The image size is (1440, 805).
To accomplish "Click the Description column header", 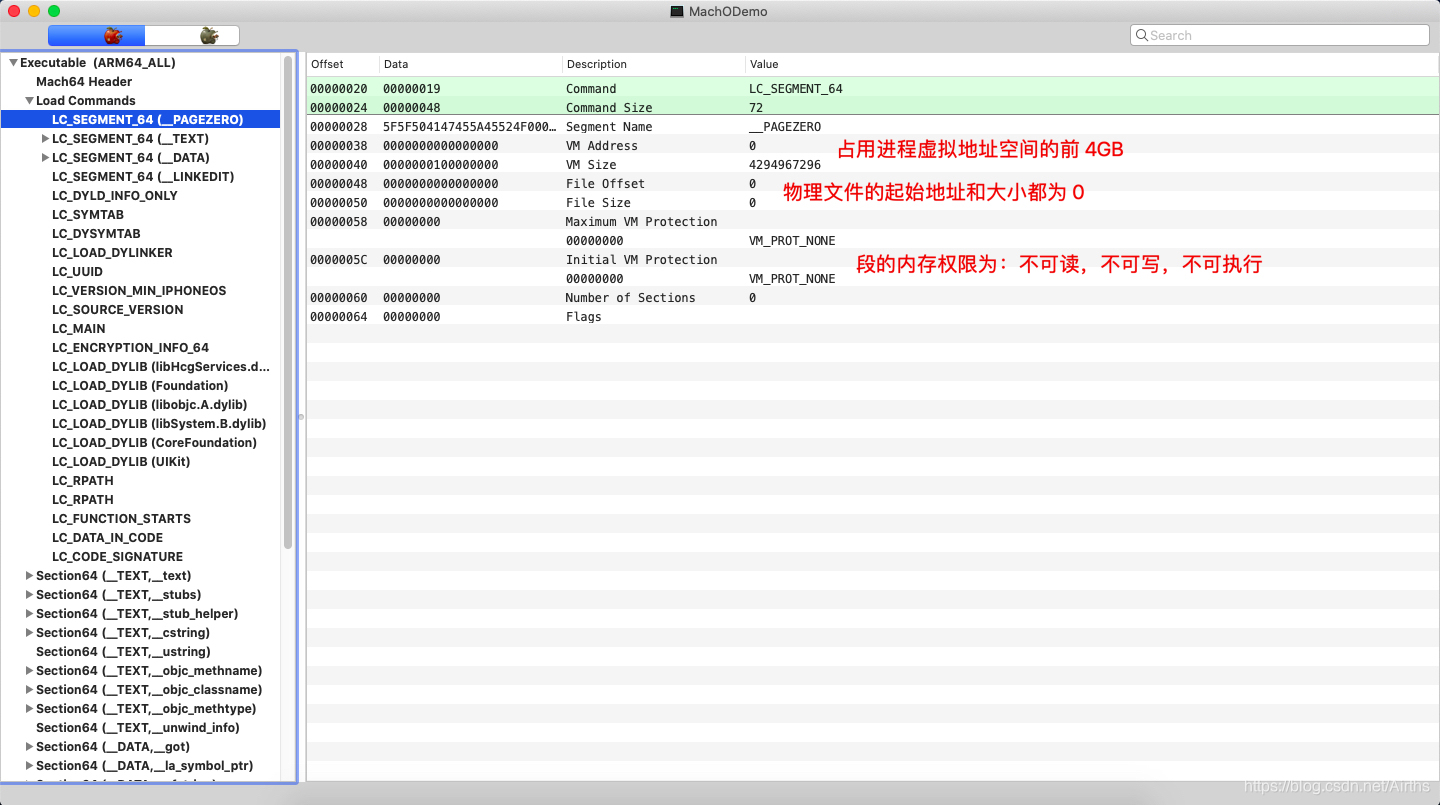I will click(654, 64).
